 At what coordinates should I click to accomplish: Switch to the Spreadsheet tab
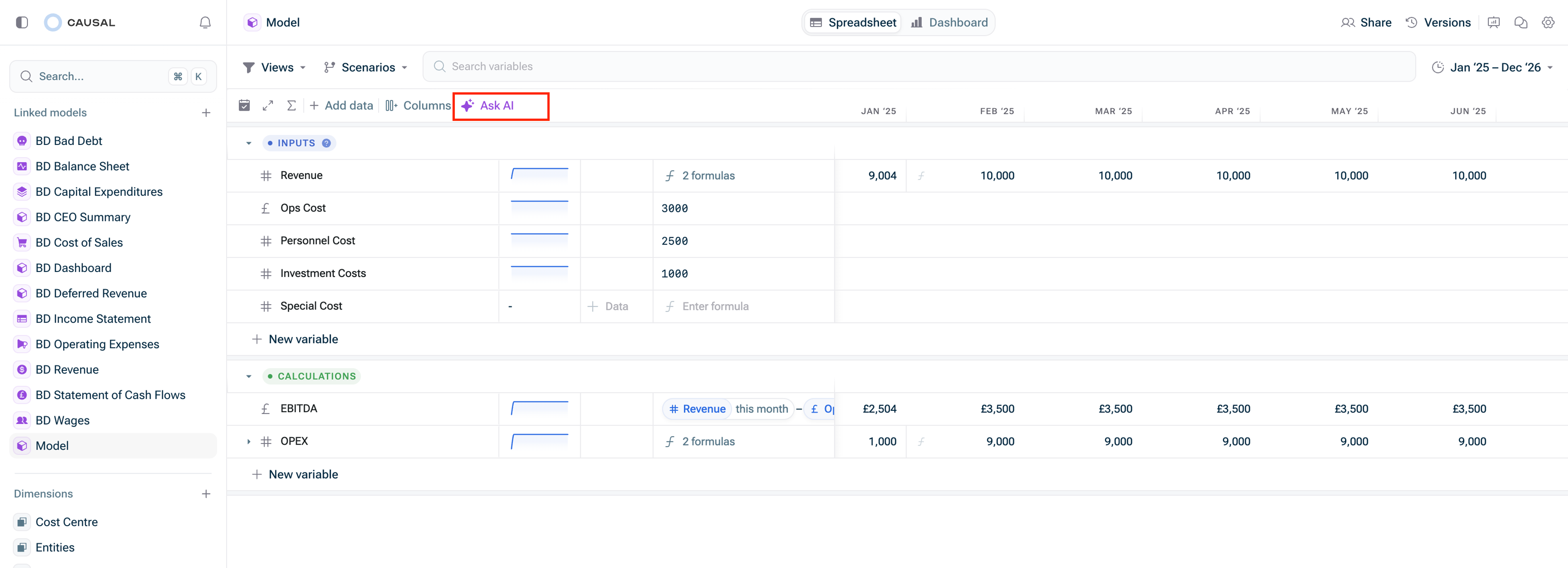[853, 22]
